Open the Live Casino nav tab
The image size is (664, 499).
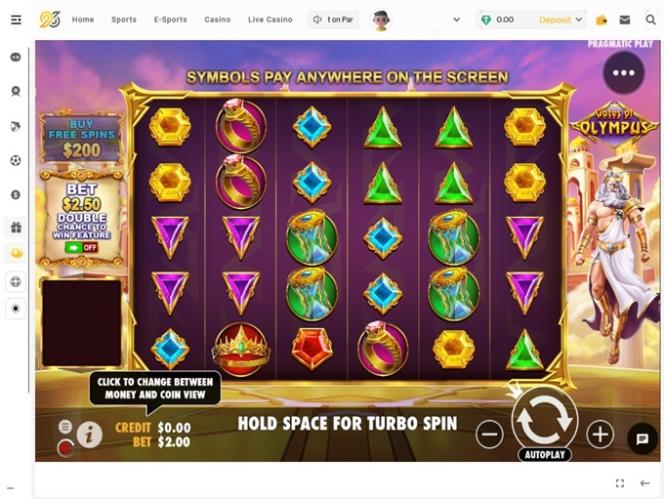[x=270, y=19]
